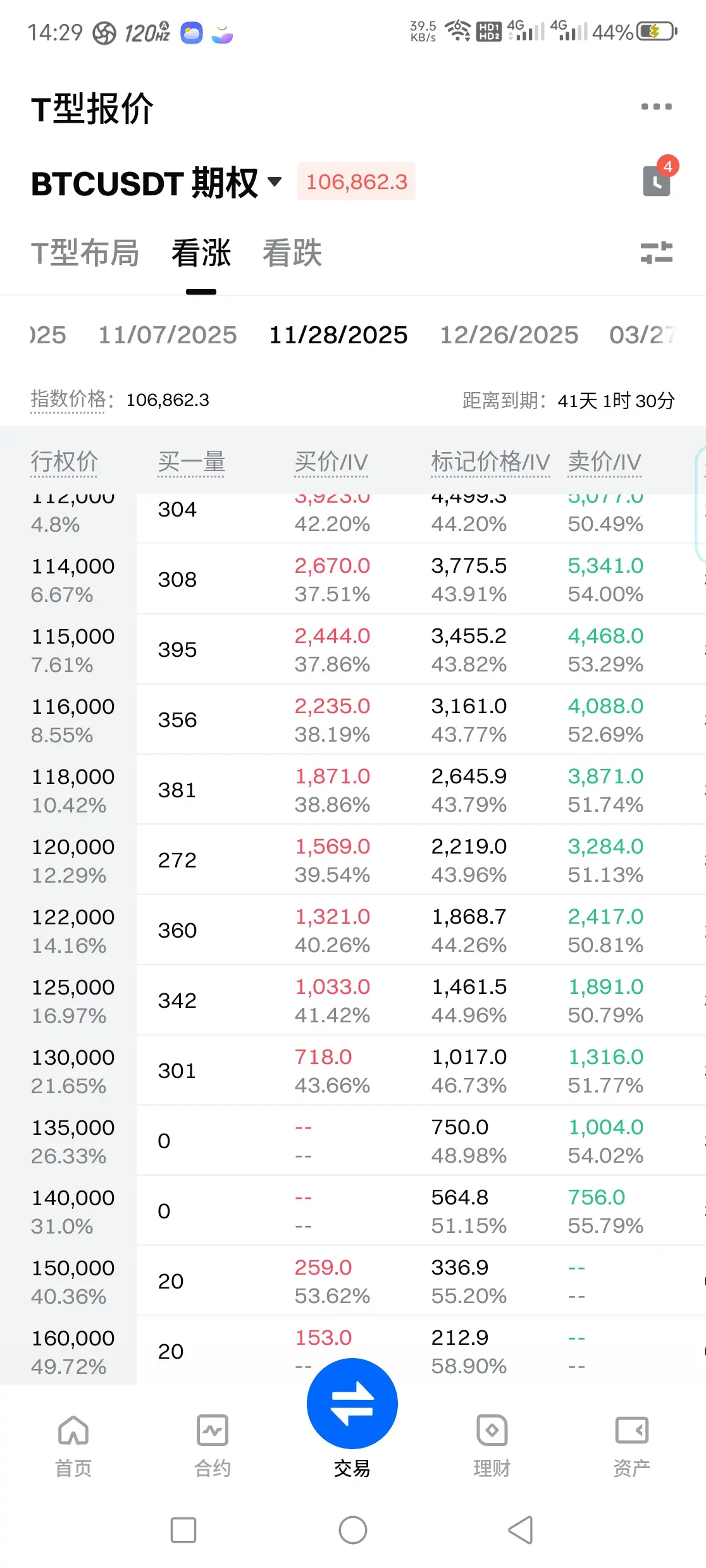The image size is (706, 1568).
Task: Tap bid price 2,235.0
Action: pos(332,706)
